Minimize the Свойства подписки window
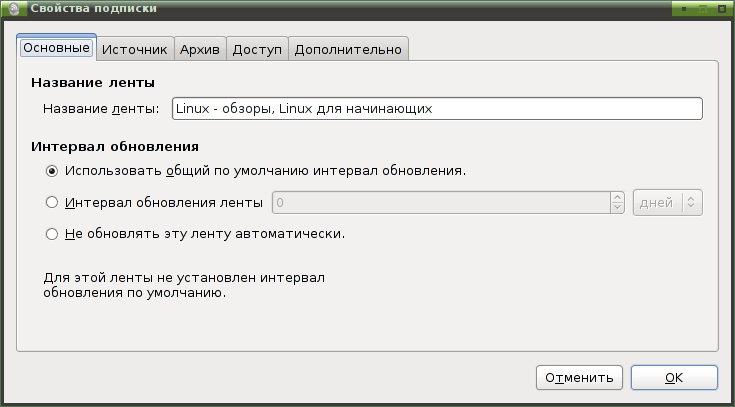735x407 pixels. [x=684, y=9]
